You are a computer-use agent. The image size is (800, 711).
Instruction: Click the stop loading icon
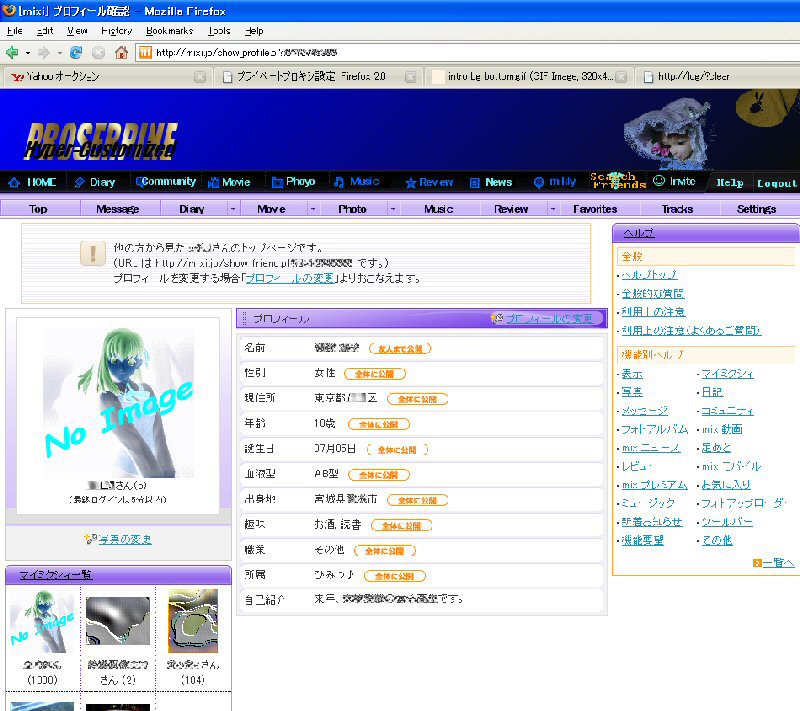click(x=98, y=52)
